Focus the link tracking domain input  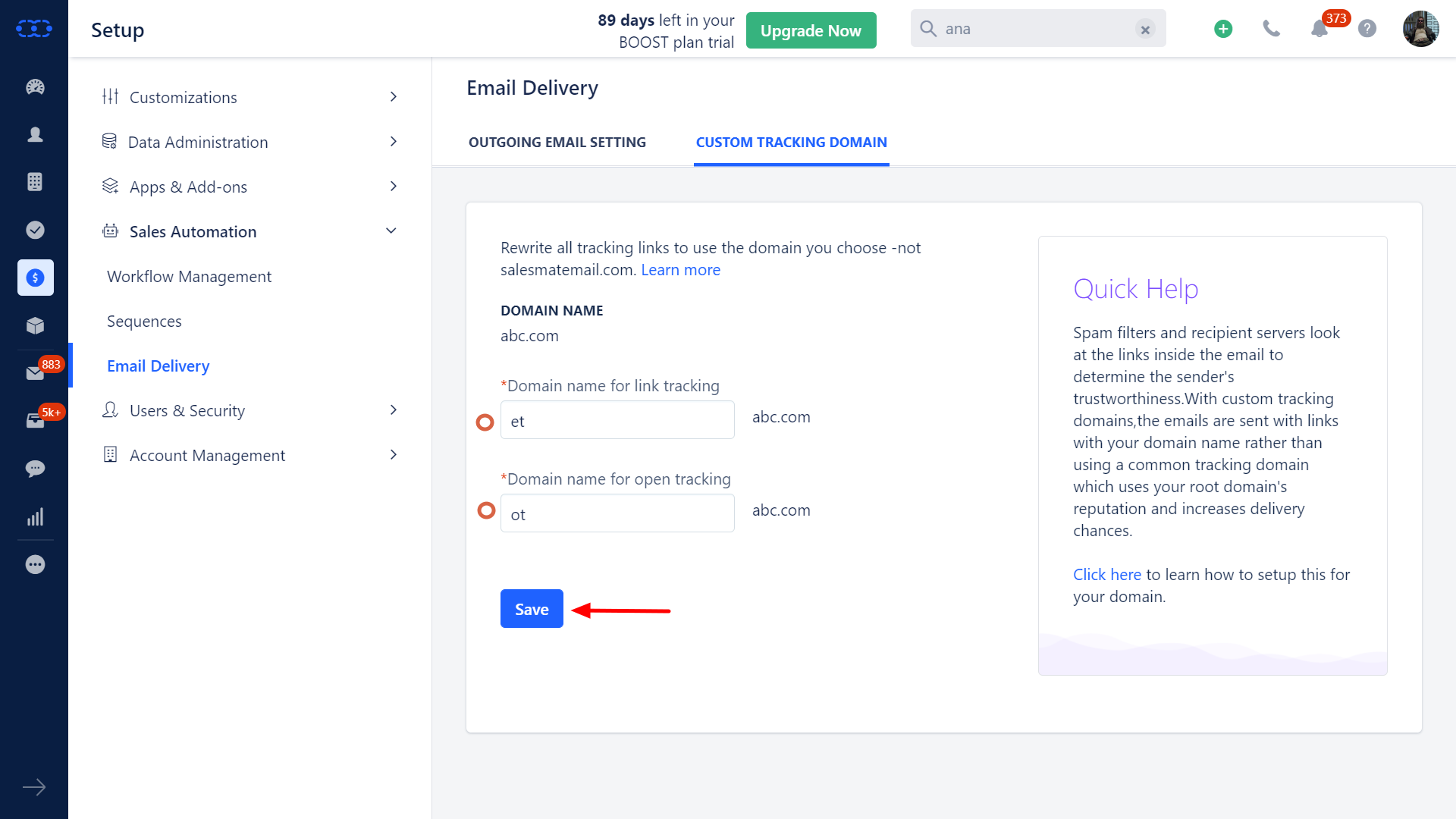(617, 420)
